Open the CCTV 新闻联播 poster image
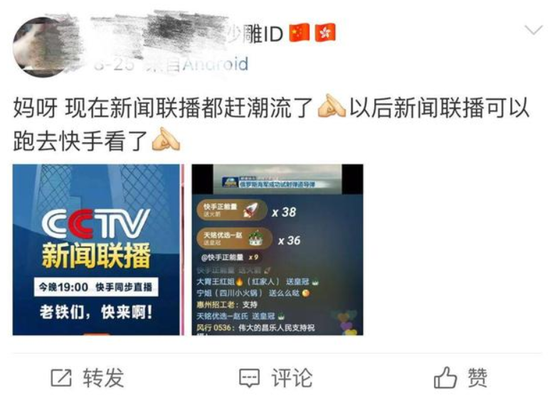Image resolution: width=550 pixels, height=408 pixels. pyautogui.click(x=96, y=249)
